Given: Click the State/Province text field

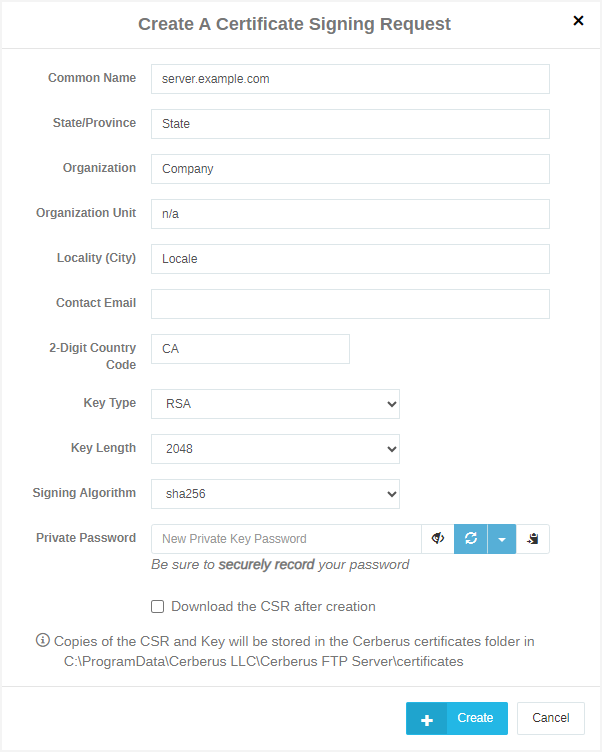Looking at the screenshot, I should point(350,124).
